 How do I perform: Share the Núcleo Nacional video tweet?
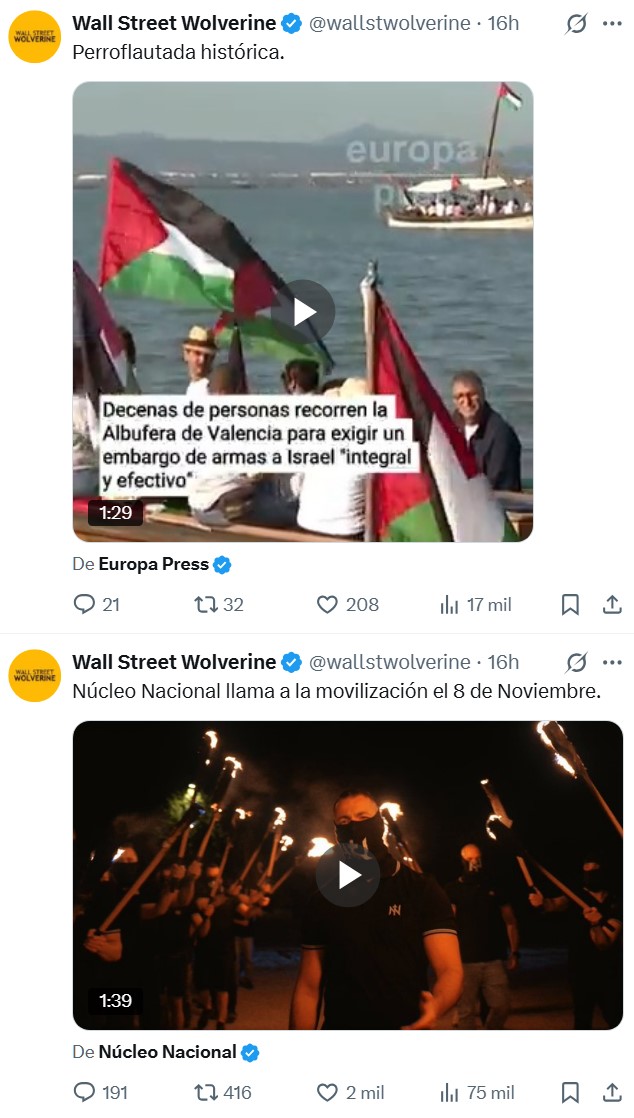click(x=613, y=1092)
